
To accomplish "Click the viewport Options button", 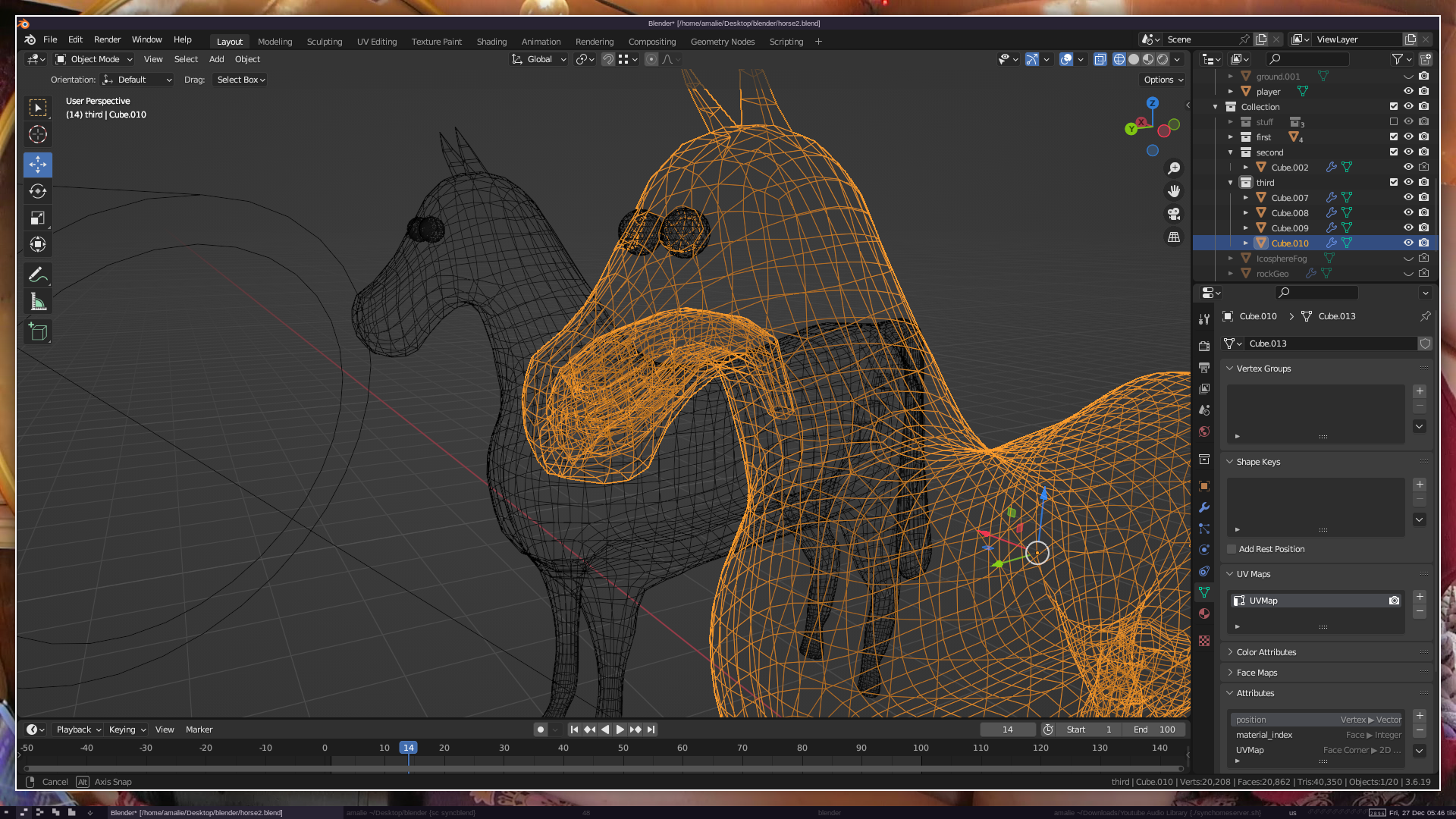I will pyautogui.click(x=1163, y=80).
